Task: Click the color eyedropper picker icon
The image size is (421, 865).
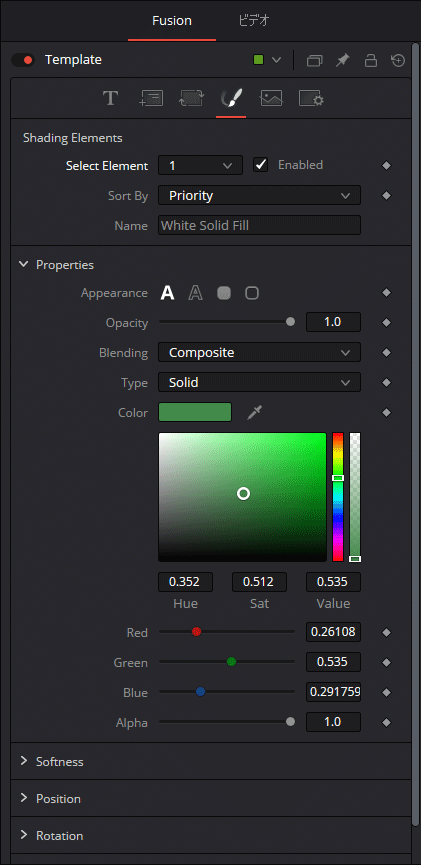Action: click(254, 412)
